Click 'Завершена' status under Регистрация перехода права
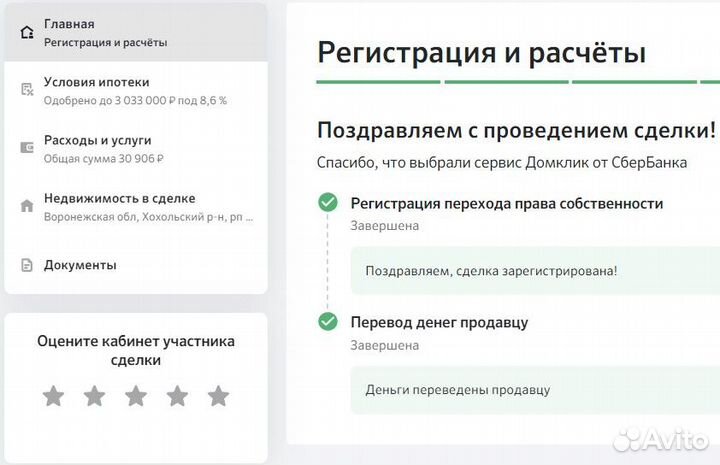This screenshot has width=720, height=465. pyautogui.click(x=385, y=226)
